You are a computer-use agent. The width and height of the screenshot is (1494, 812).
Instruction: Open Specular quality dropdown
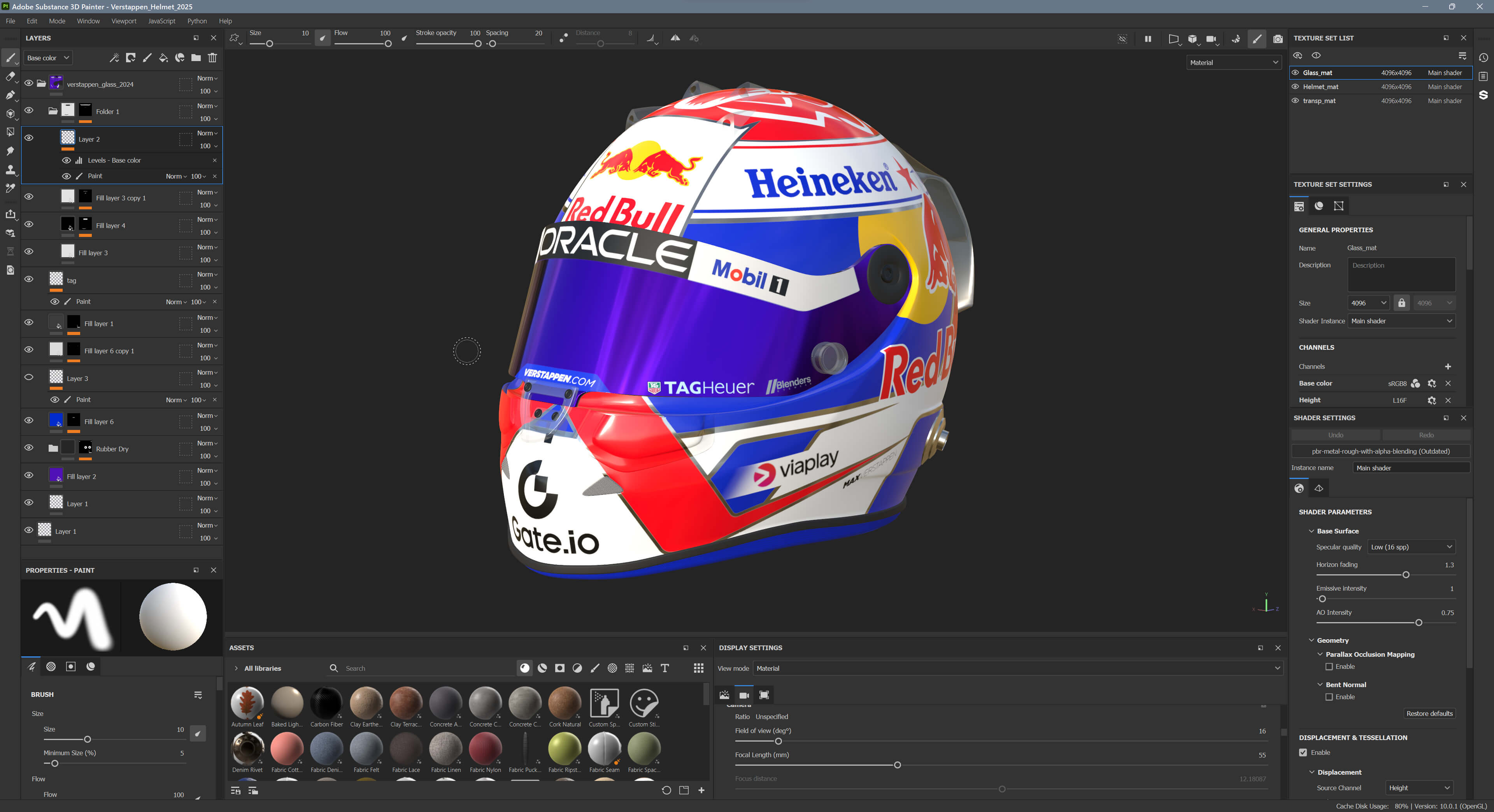(1411, 547)
